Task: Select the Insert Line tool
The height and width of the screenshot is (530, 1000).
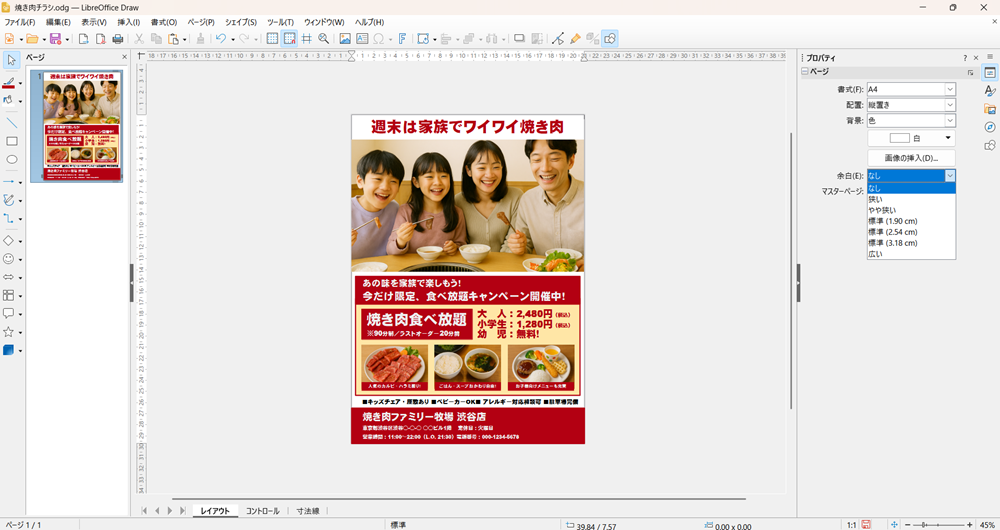Action: click(x=11, y=123)
